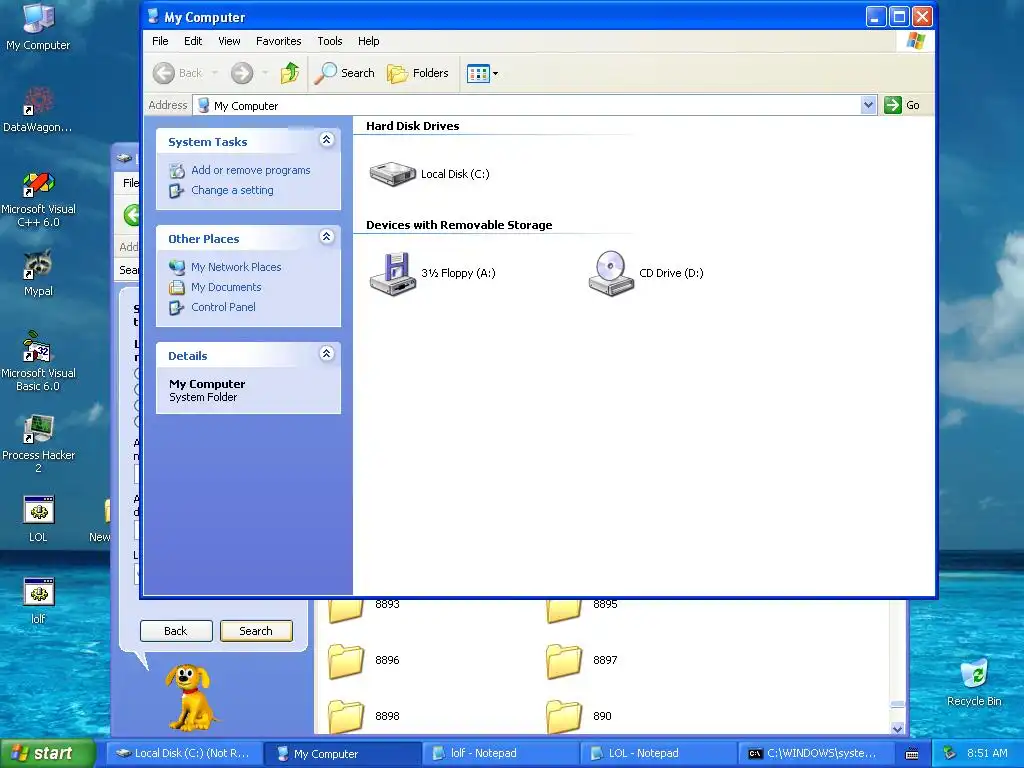Select My Computer desktop icon

(38, 27)
